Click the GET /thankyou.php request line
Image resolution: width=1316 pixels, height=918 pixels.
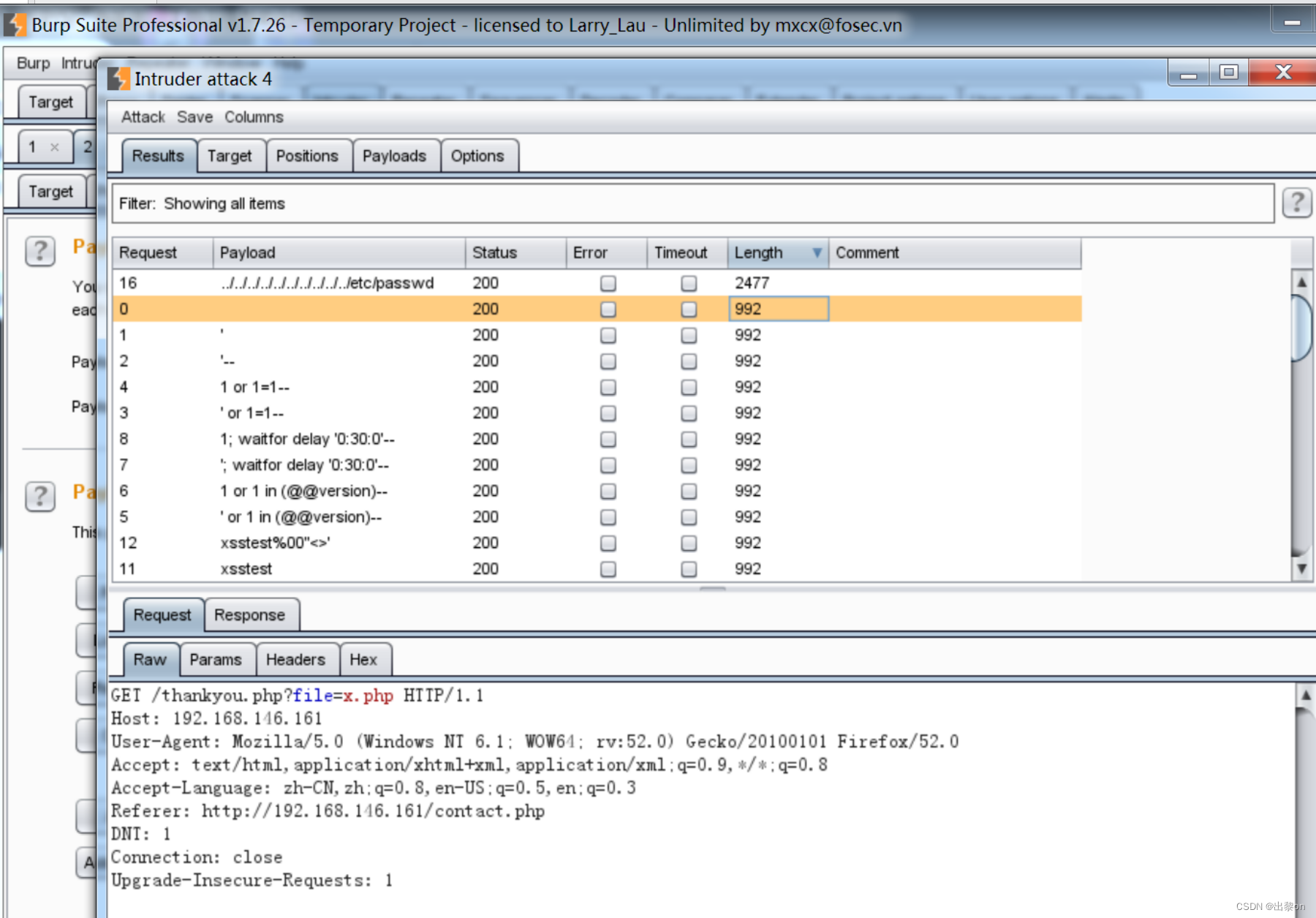[297, 695]
